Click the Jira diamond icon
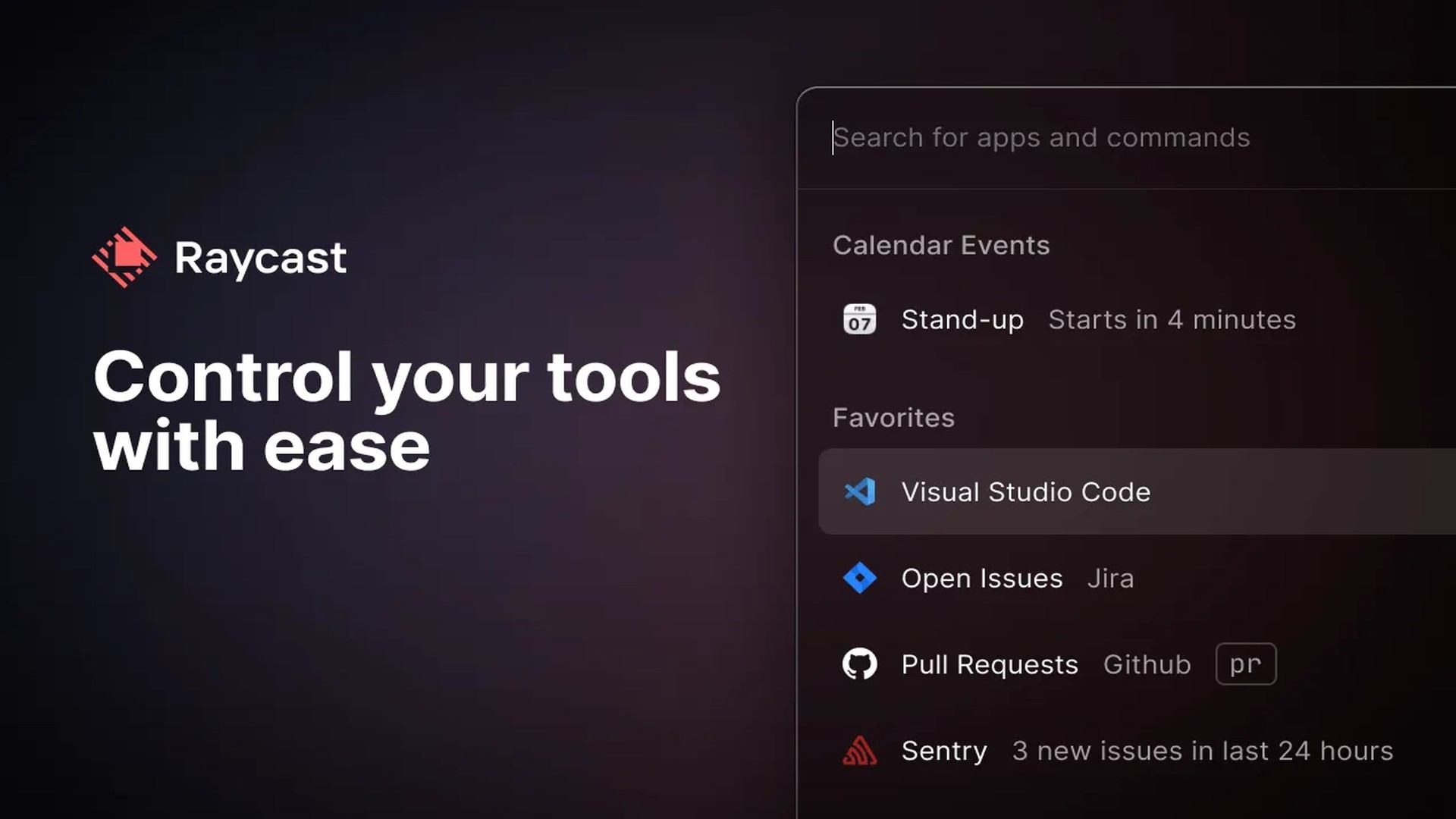 tap(859, 578)
